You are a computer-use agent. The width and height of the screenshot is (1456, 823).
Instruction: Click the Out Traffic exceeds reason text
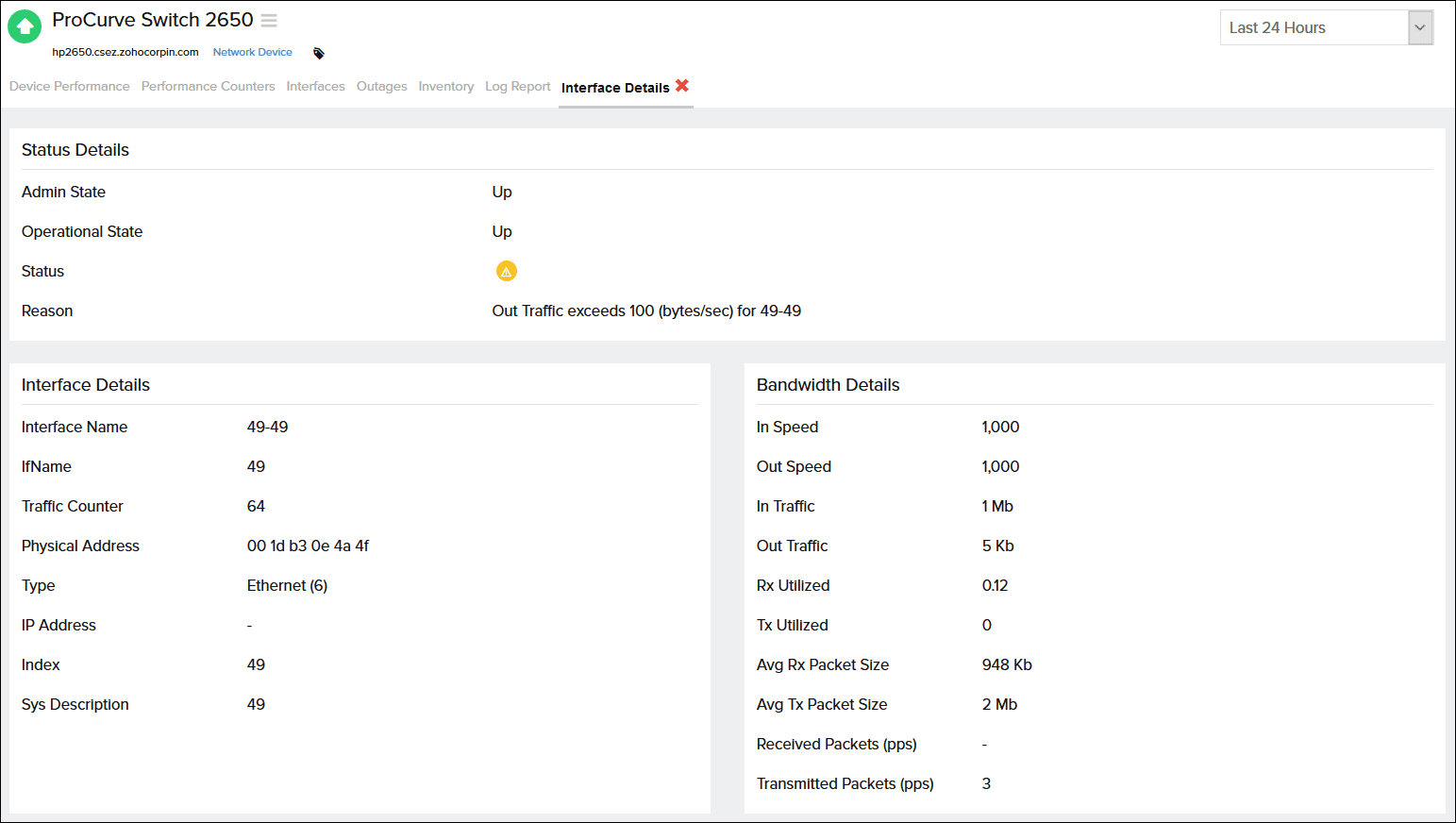point(646,311)
